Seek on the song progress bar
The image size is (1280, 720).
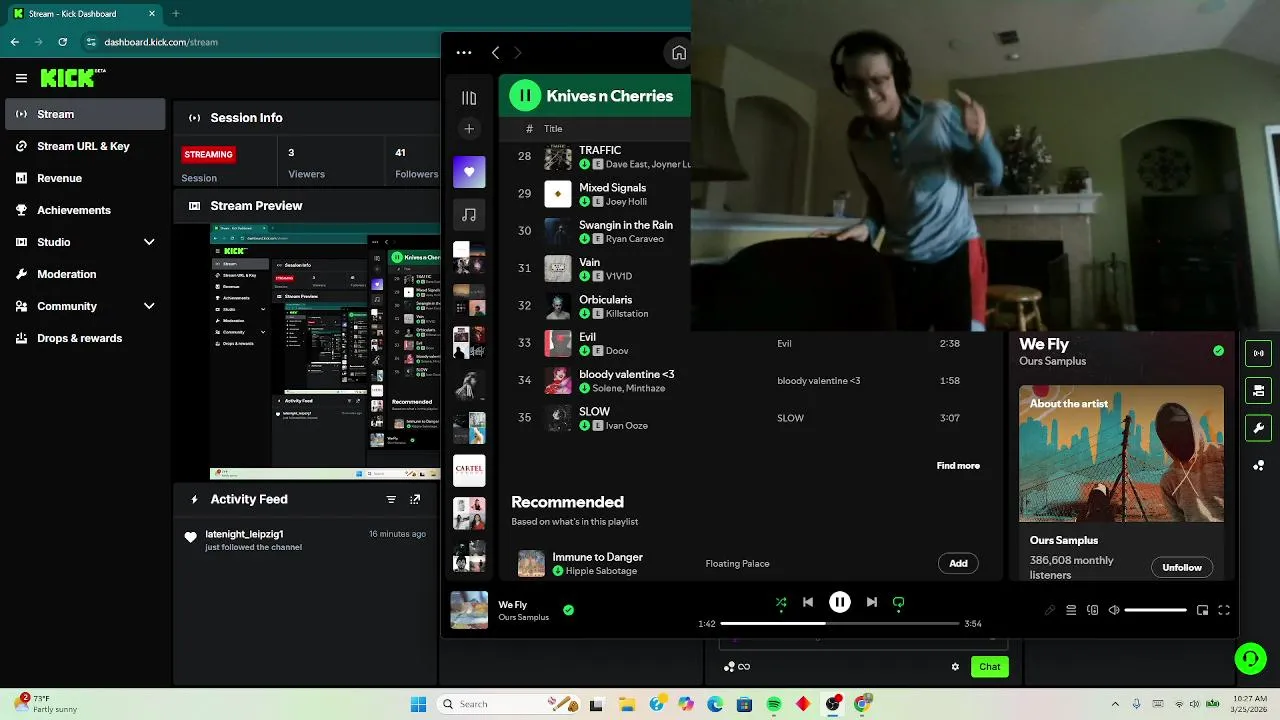coord(840,624)
